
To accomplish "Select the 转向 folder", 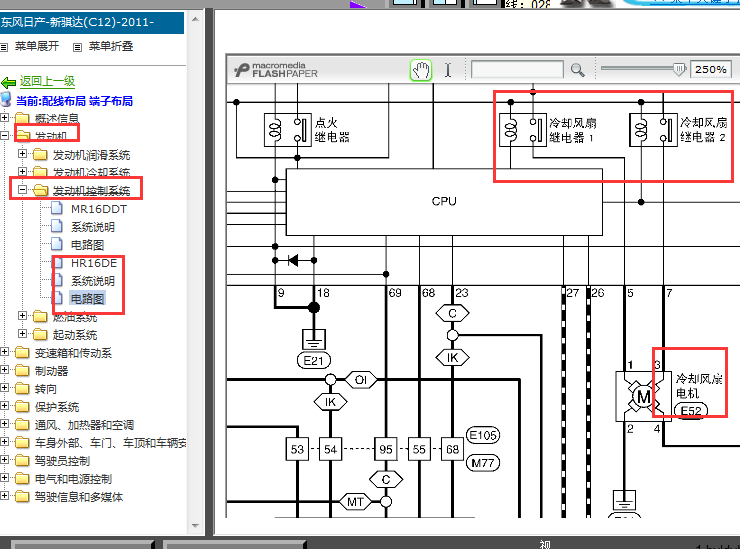I will pos(46,389).
